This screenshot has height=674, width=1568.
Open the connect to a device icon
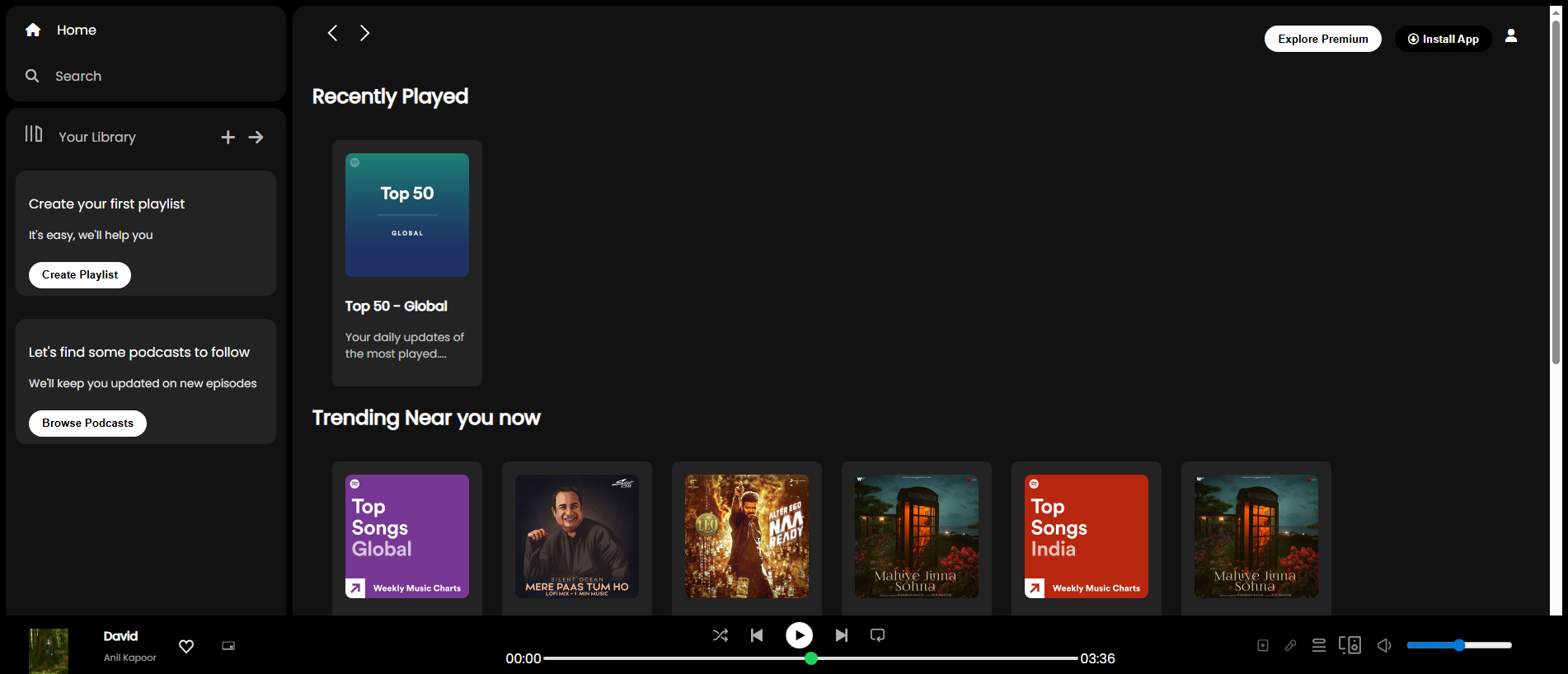pyautogui.click(x=1350, y=645)
